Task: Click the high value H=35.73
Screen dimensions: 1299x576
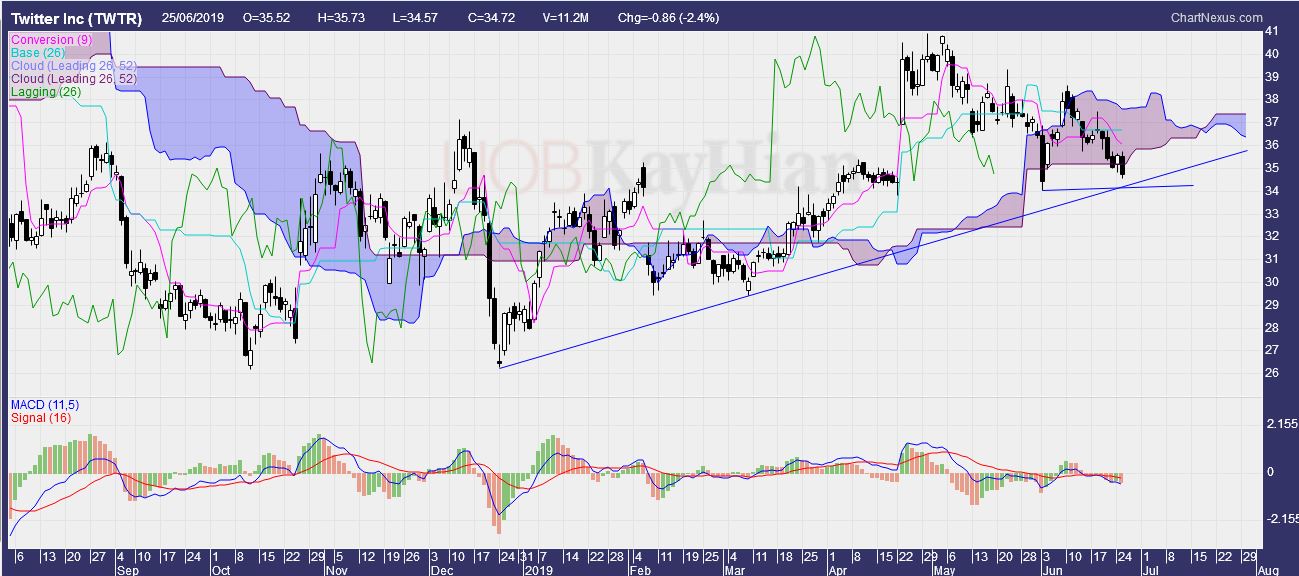Action: click(x=342, y=19)
